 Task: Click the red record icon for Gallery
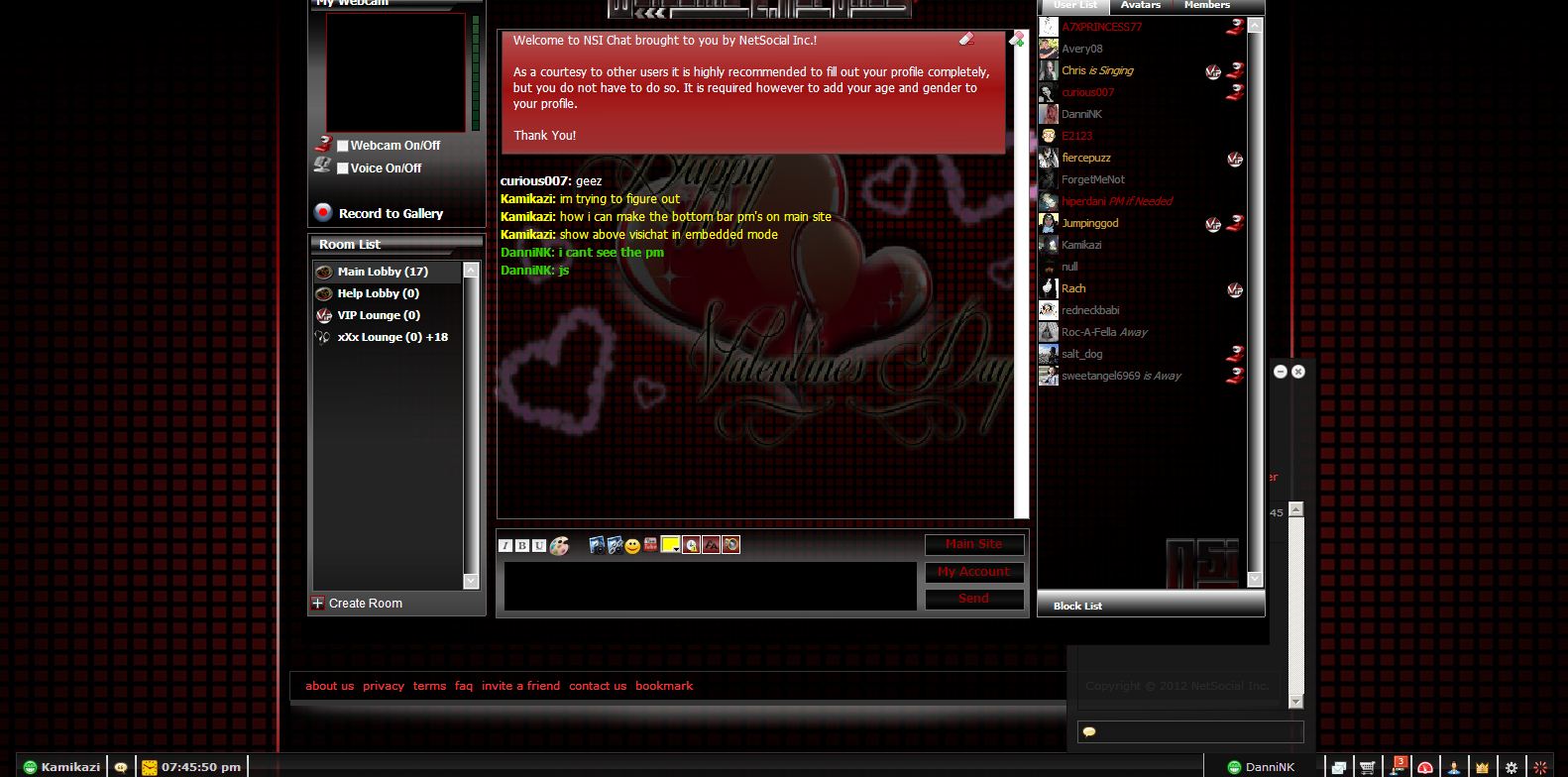(x=323, y=212)
